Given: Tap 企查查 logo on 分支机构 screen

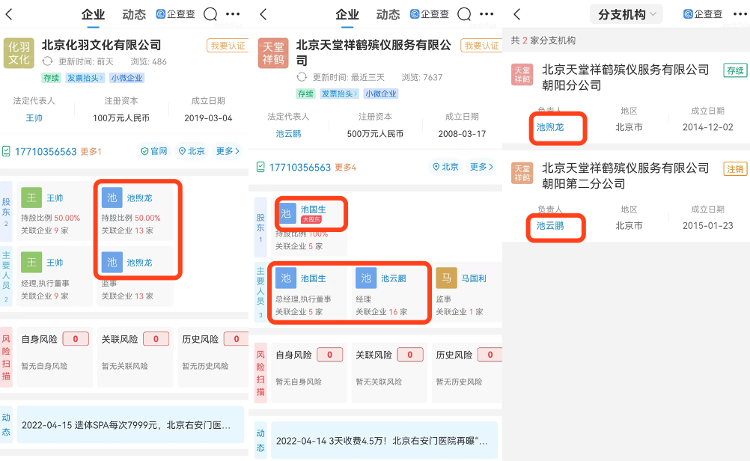Looking at the screenshot, I should click(x=703, y=14).
